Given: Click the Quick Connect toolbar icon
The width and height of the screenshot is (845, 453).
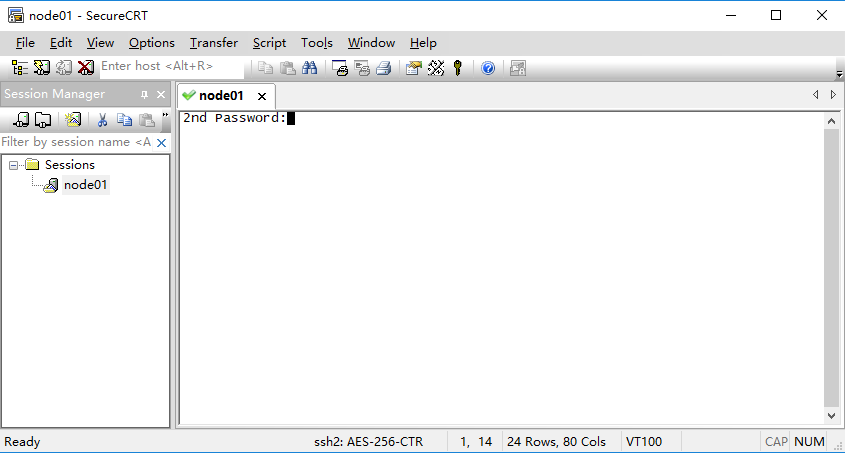Looking at the screenshot, I should pyautogui.click(x=41, y=68).
